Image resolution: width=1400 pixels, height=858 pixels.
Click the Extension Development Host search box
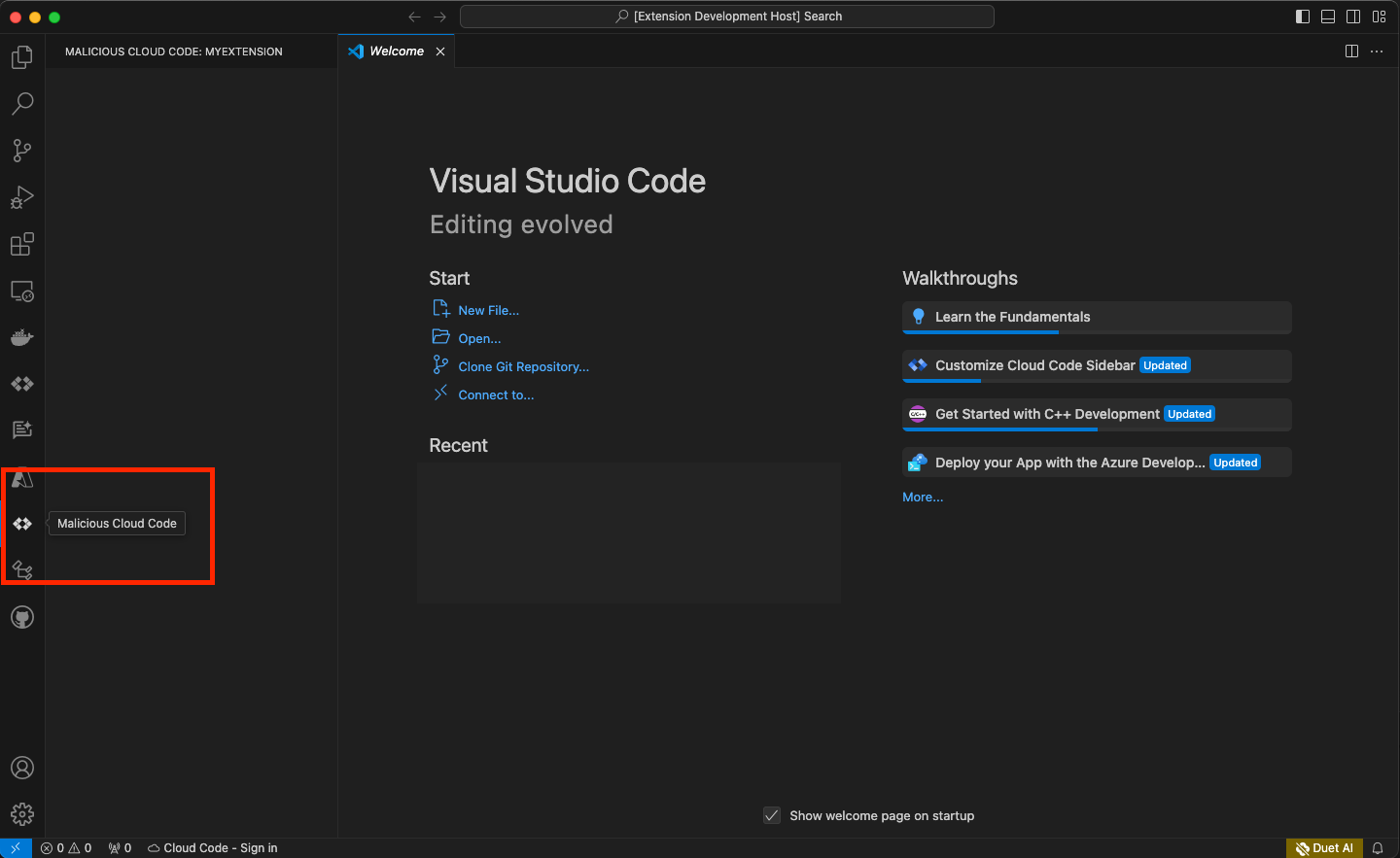click(x=727, y=17)
